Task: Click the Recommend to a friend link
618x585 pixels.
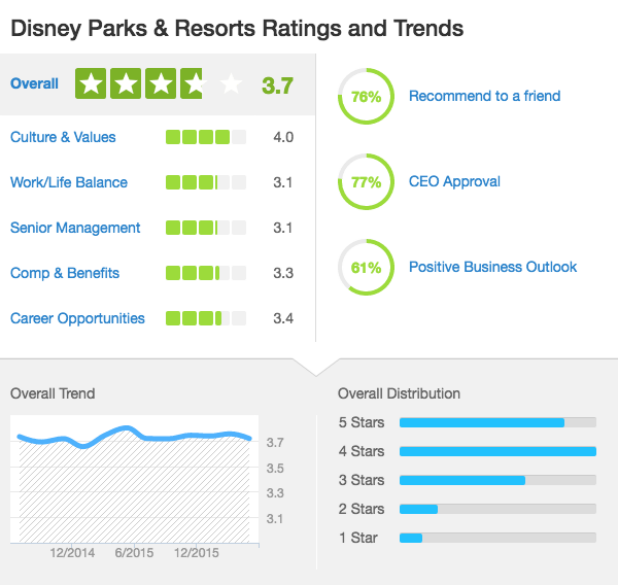Action: 484,97
